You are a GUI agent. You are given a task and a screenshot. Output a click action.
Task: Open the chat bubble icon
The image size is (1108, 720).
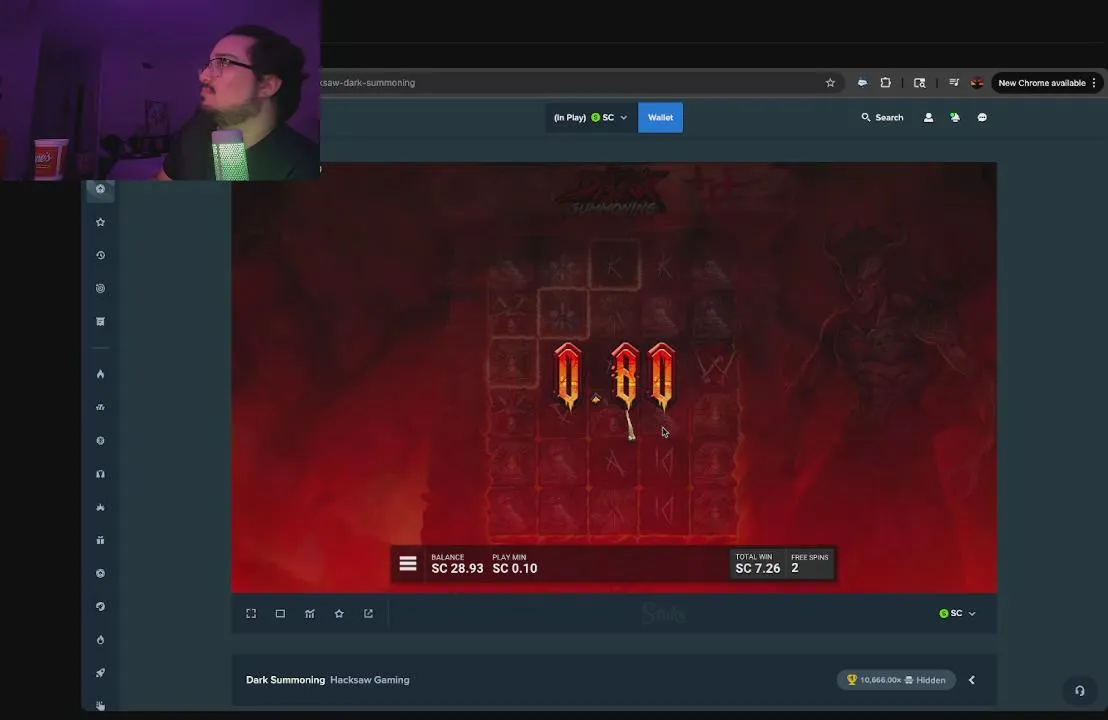[x=982, y=117]
